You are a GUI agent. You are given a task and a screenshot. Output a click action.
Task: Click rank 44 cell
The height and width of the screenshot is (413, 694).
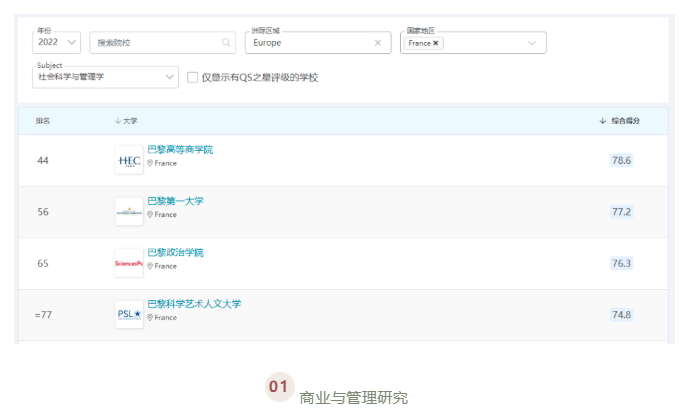click(x=43, y=160)
